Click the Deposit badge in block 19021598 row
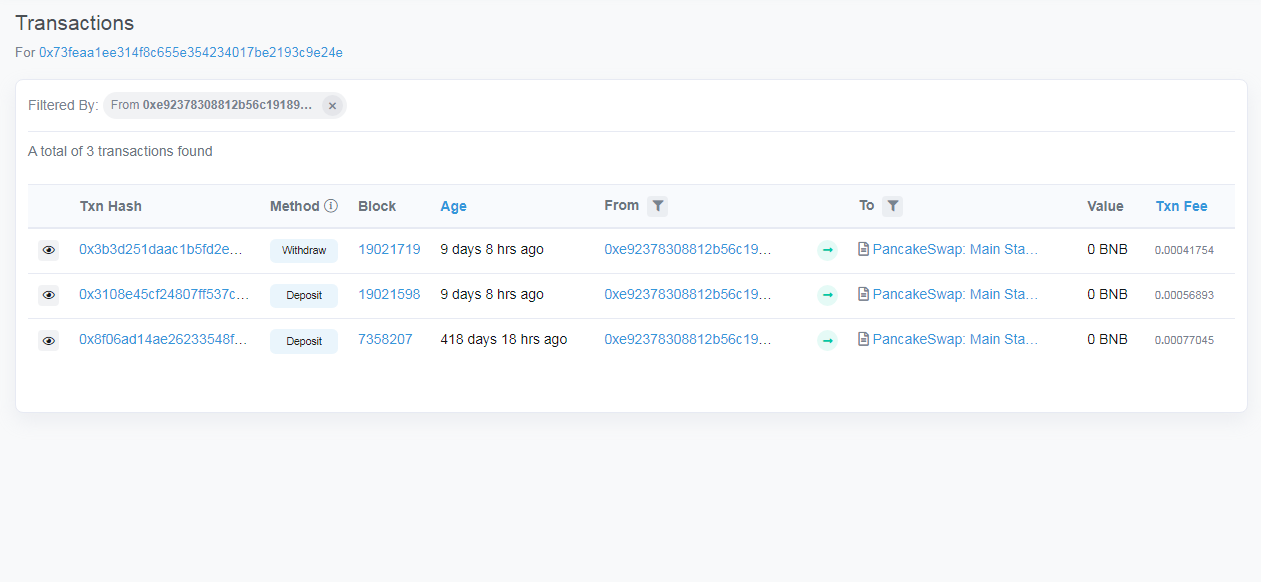 click(x=304, y=295)
